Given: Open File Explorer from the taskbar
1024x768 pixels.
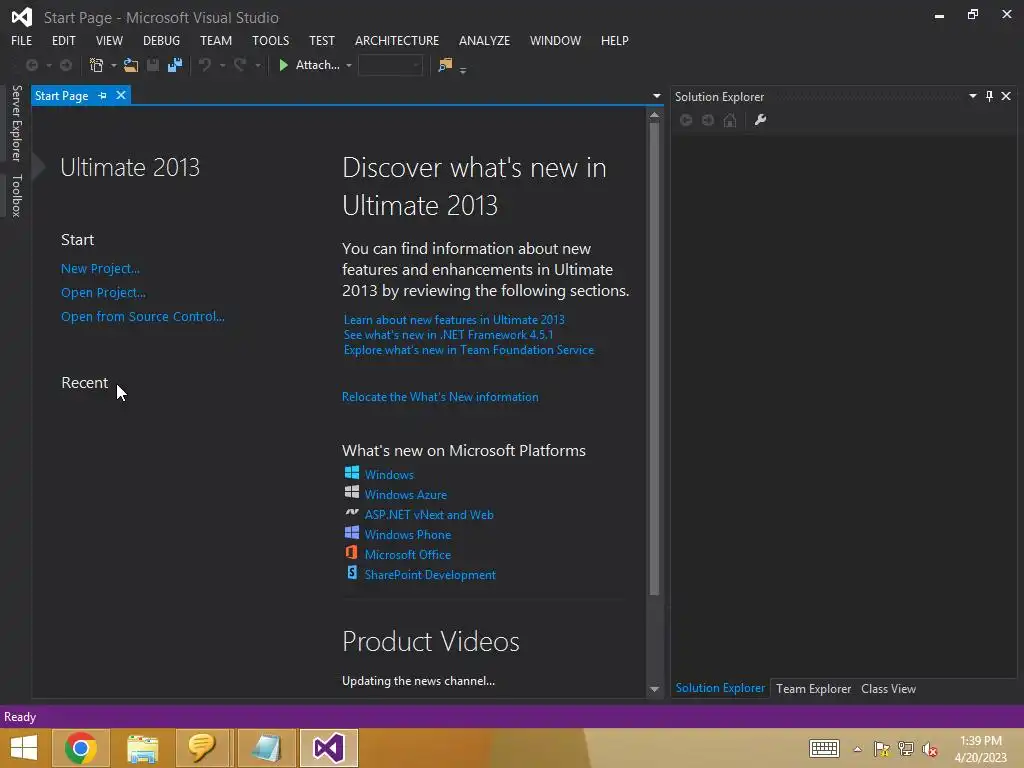Looking at the screenshot, I should pos(142,748).
